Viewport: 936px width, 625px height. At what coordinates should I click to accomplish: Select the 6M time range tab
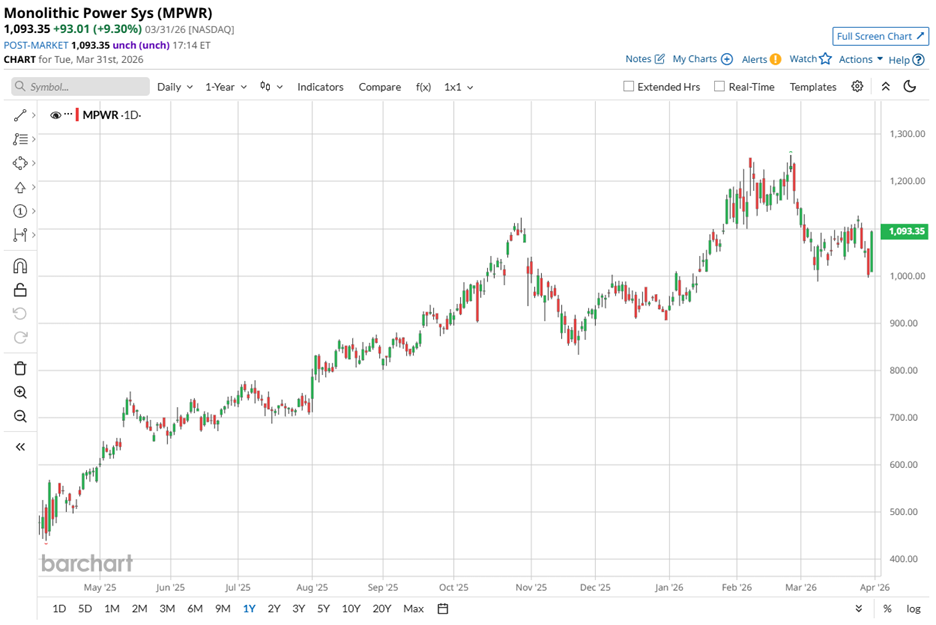194,608
